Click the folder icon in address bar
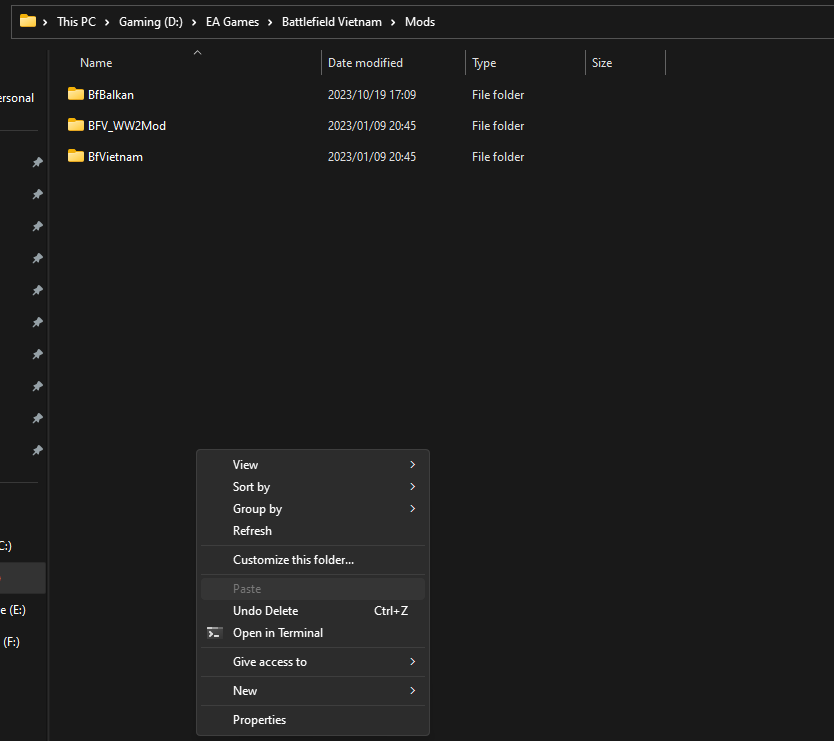Screen dimensions: 834x741 28,21
